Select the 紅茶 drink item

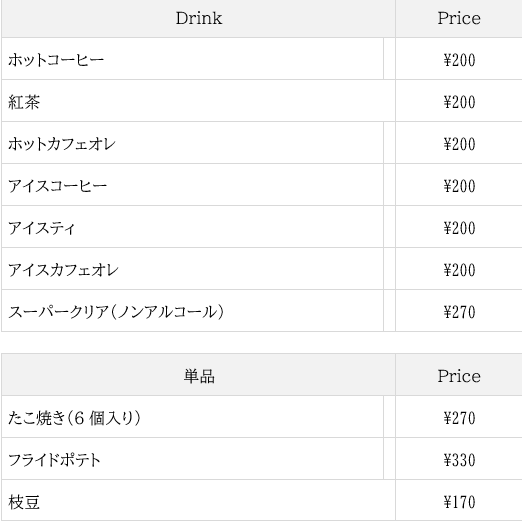(24, 102)
